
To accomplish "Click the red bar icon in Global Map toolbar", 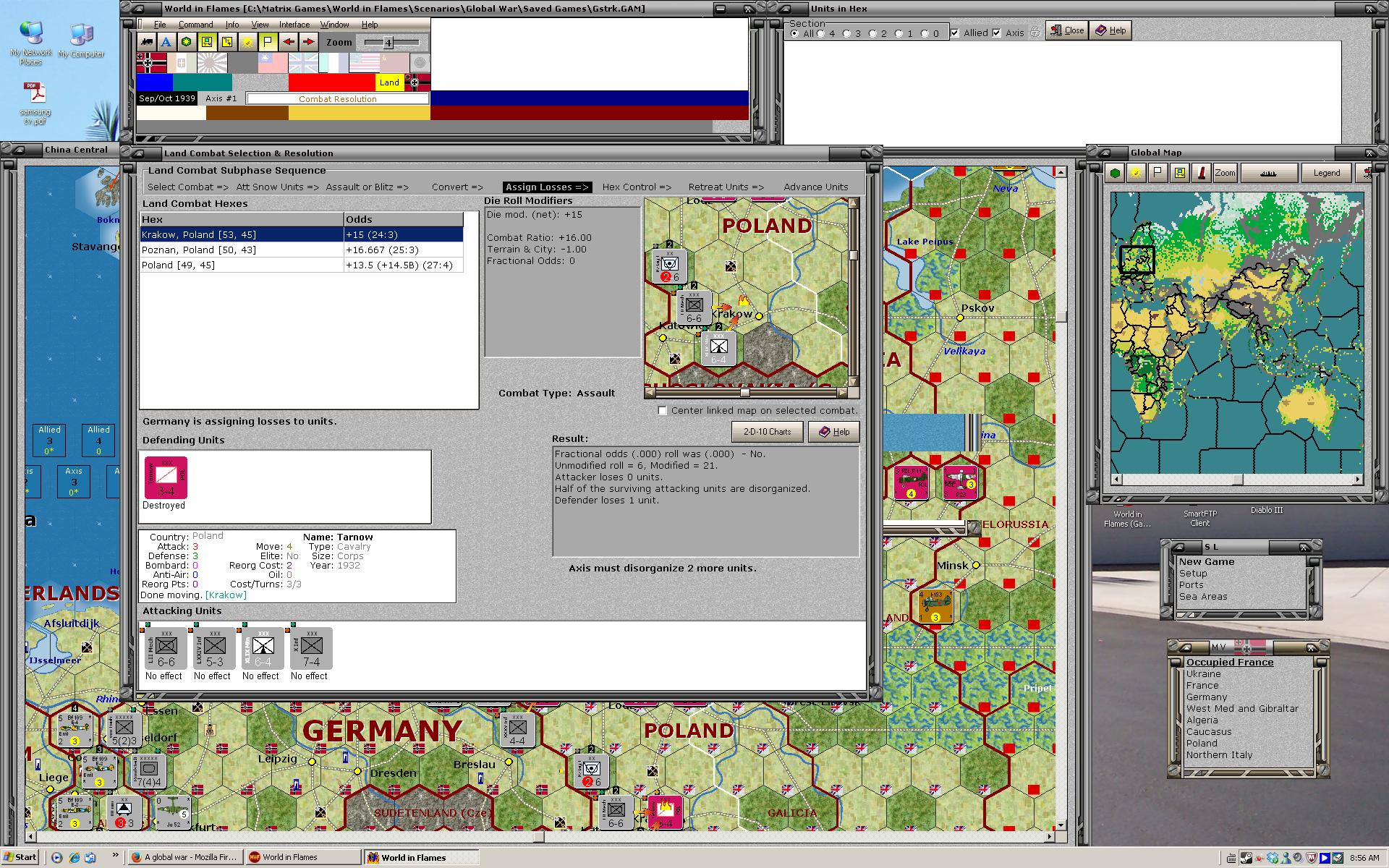I will point(1201,173).
